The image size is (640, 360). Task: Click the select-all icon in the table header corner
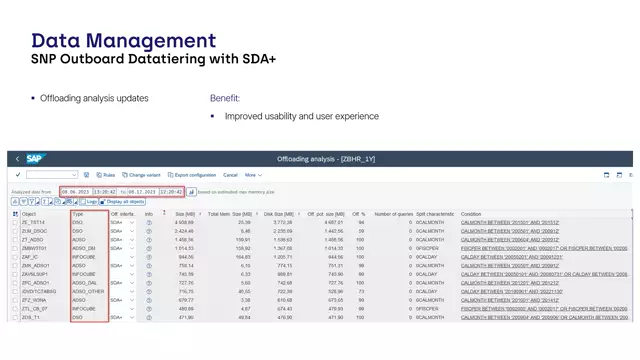click(15, 214)
